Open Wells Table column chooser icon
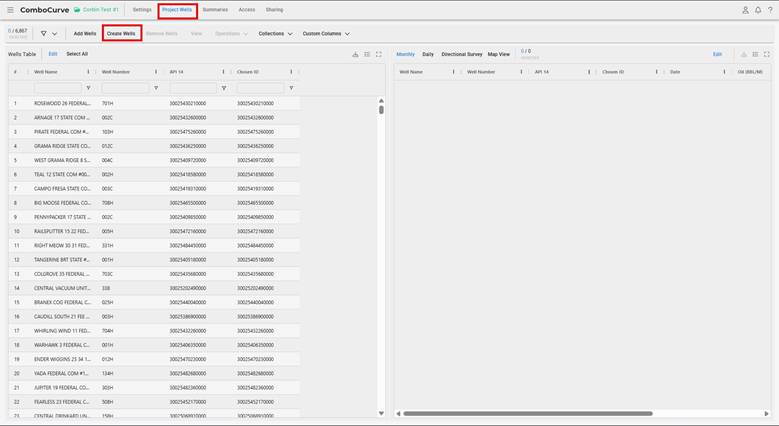Image resolution: width=779 pixels, height=426 pixels. point(367,54)
